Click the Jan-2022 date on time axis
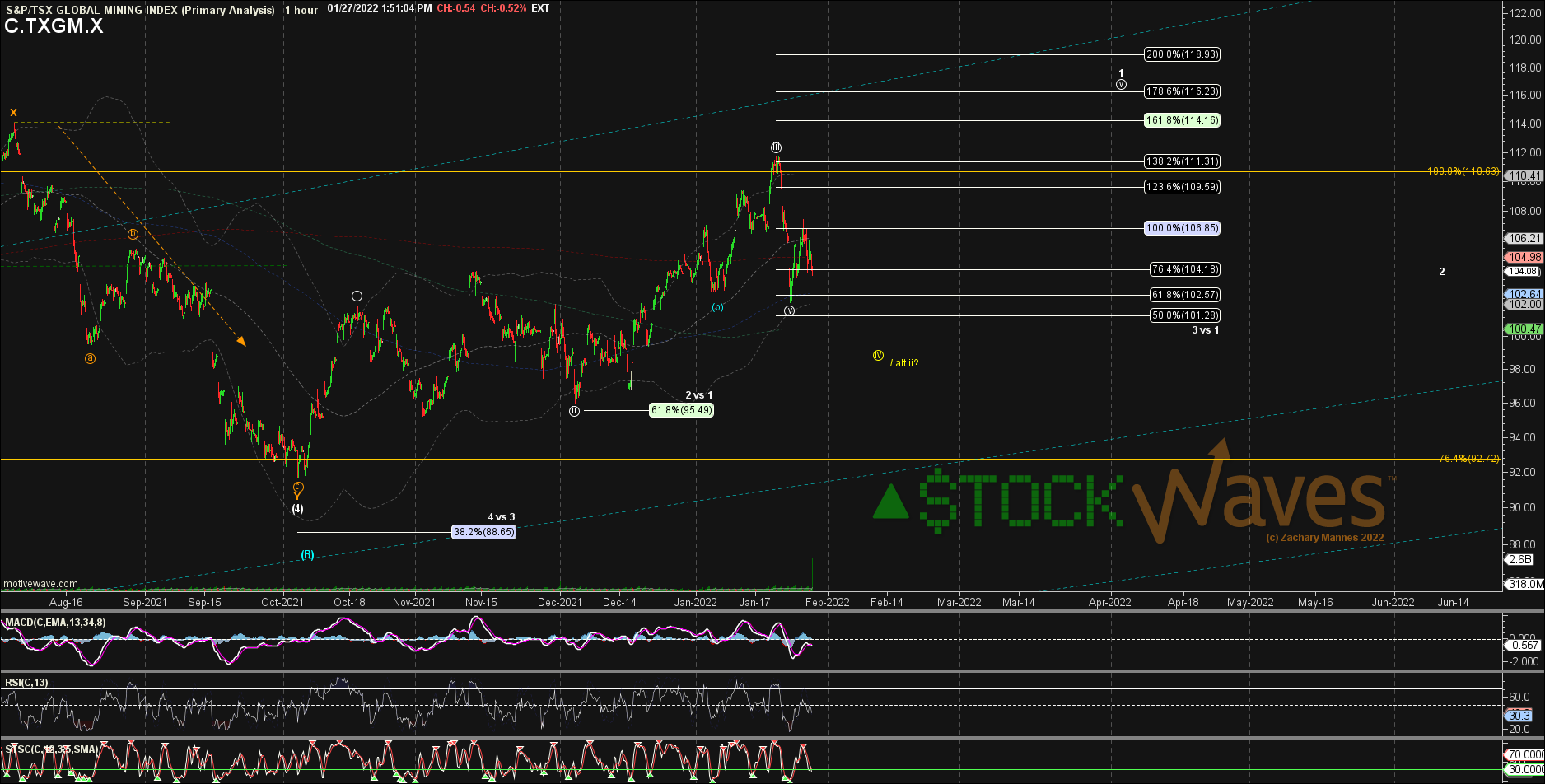Viewport: 1545px width, 784px height. (695, 603)
